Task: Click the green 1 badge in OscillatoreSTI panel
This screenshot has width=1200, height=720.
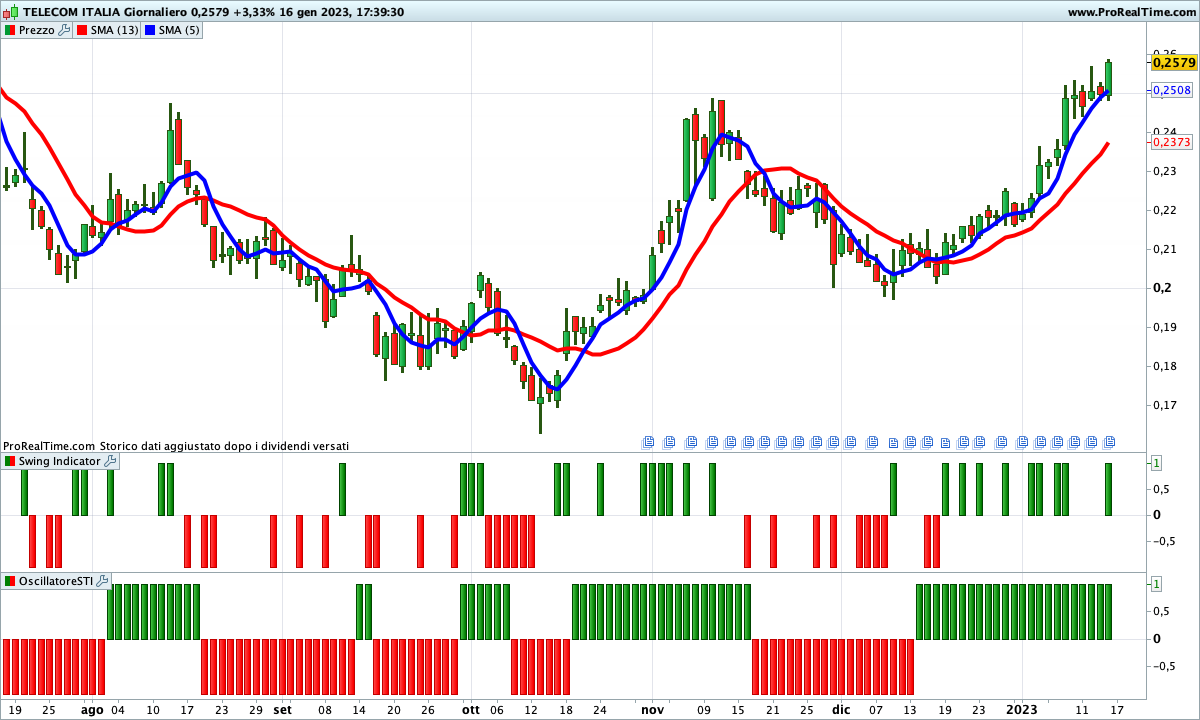Action: (x=1156, y=583)
